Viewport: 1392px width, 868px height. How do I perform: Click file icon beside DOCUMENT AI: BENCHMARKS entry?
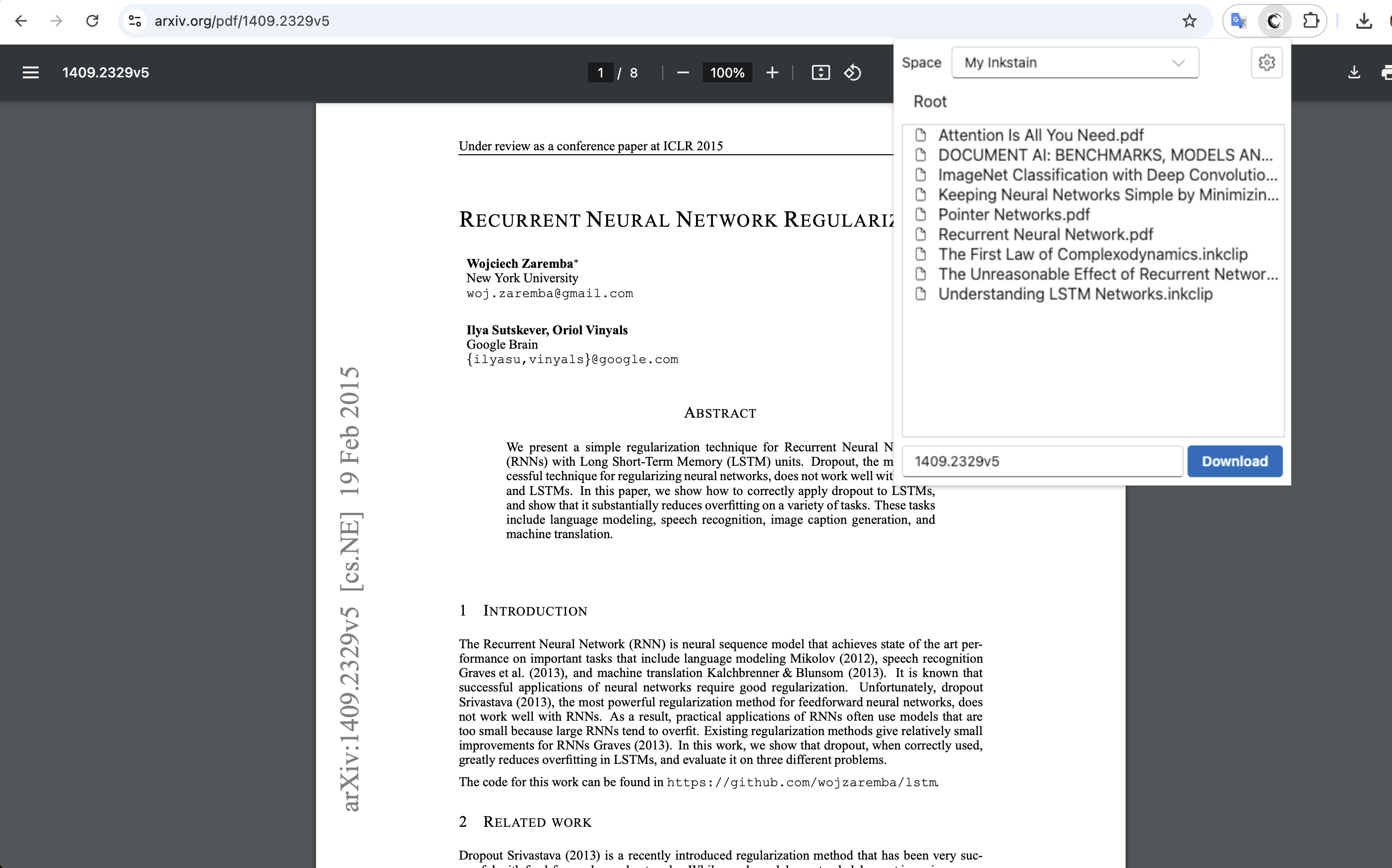pos(921,155)
